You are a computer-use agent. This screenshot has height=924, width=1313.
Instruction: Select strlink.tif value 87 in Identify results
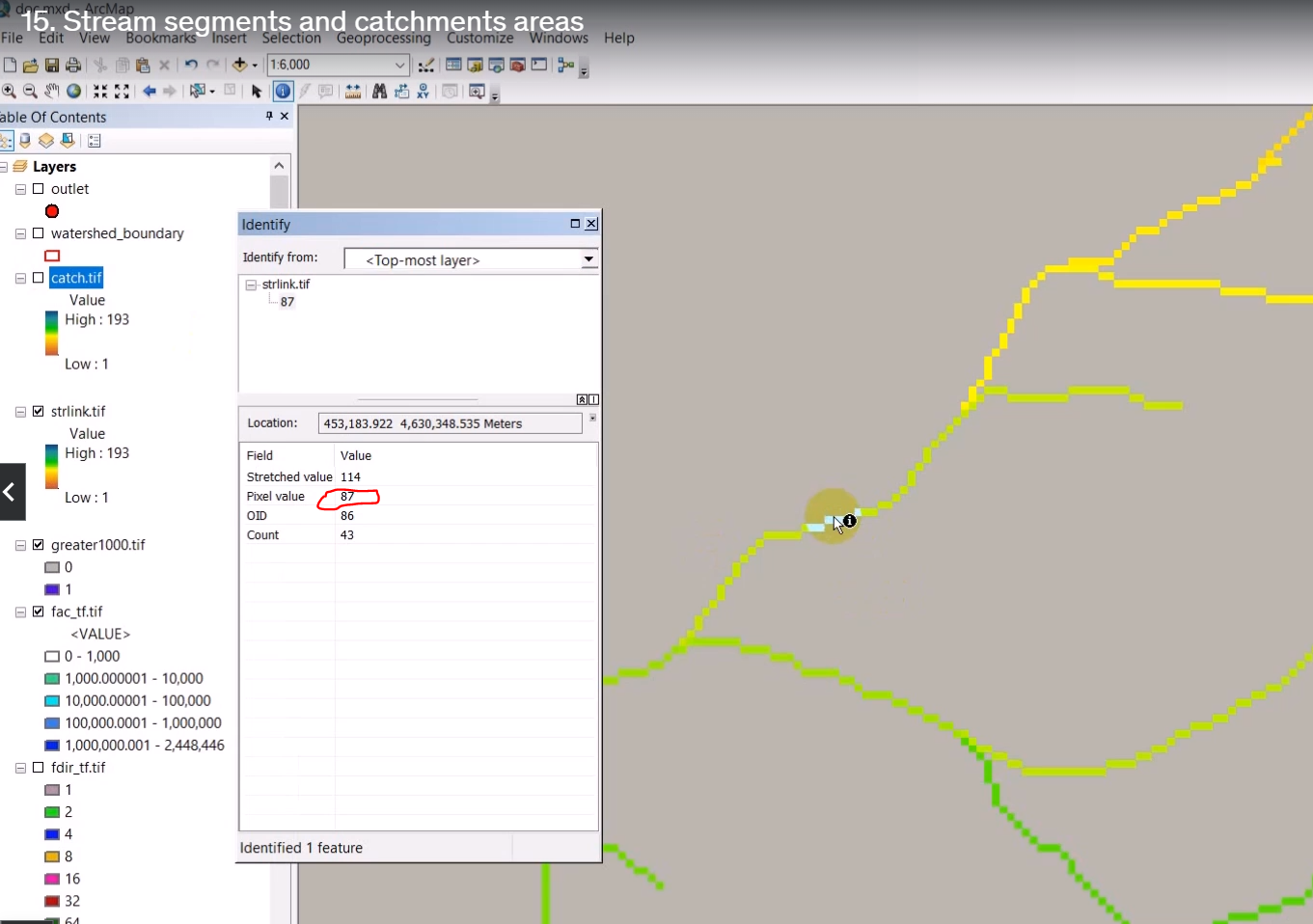tap(287, 301)
